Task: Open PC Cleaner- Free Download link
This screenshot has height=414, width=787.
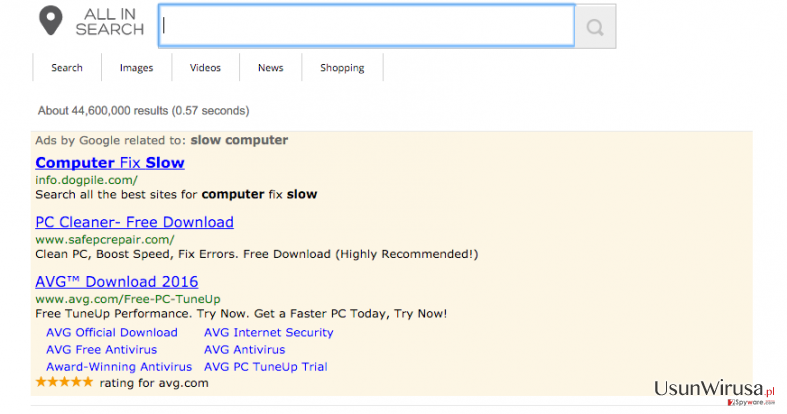Action: [135, 222]
